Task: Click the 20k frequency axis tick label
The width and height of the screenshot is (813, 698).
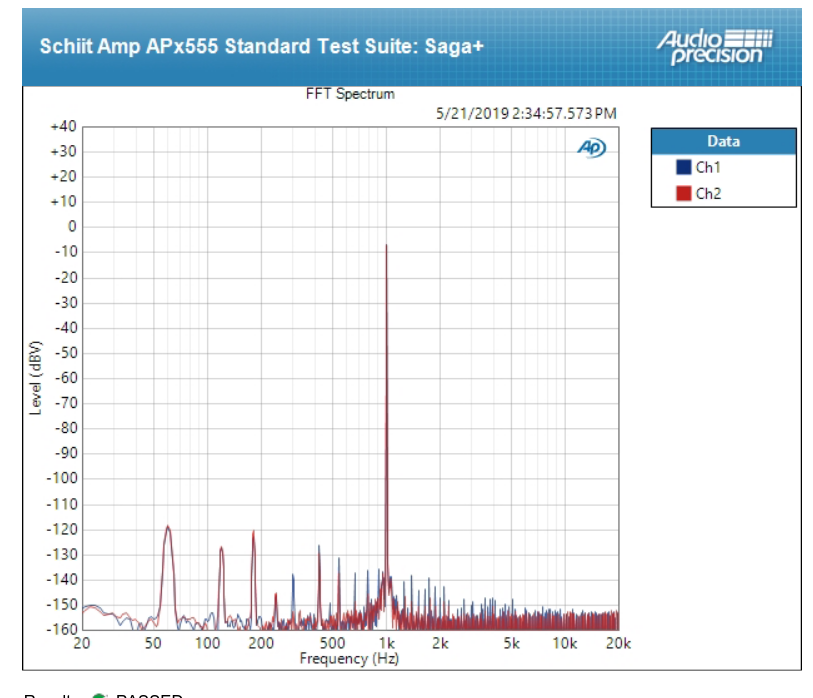Action: click(x=618, y=644)
